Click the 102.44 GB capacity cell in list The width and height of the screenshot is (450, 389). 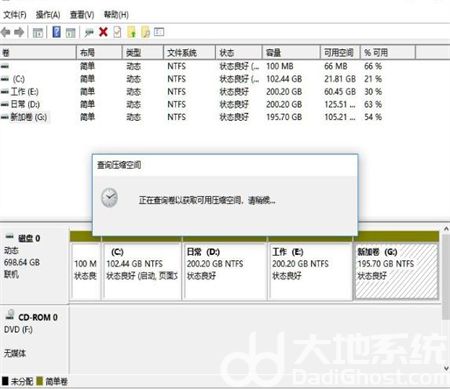284,79
